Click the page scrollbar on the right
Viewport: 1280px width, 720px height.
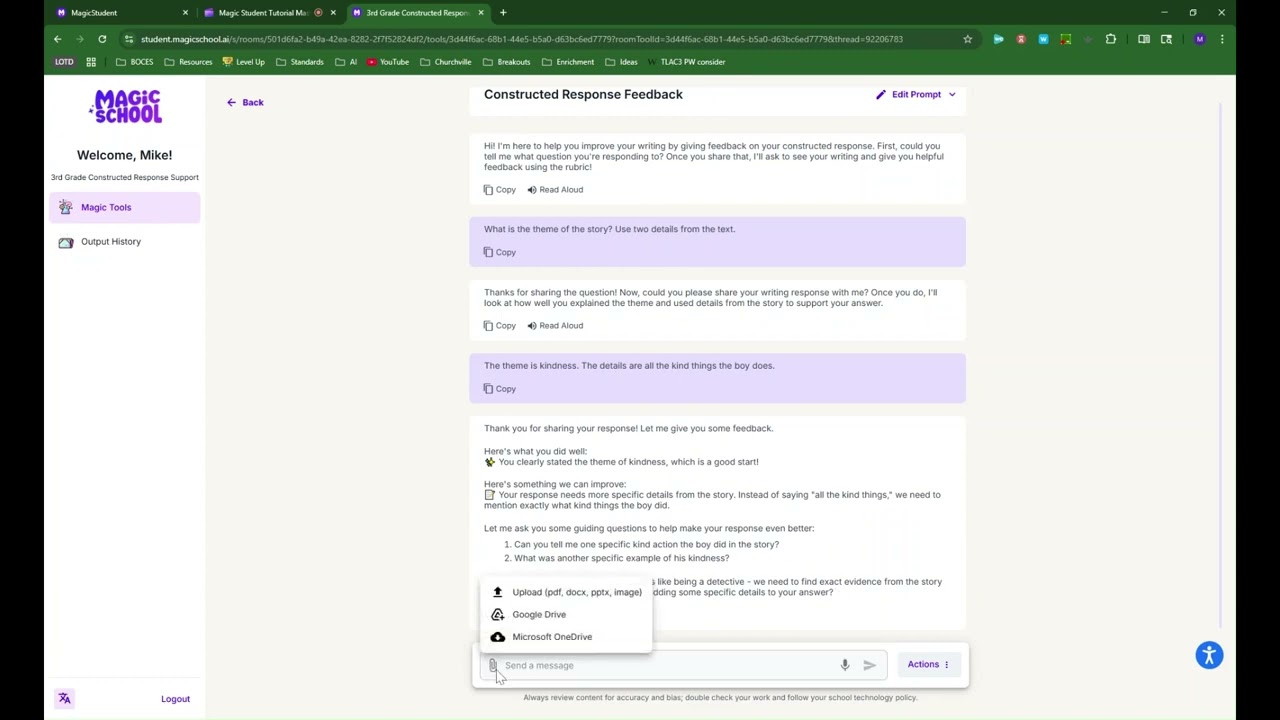[x=1221, y=365]
